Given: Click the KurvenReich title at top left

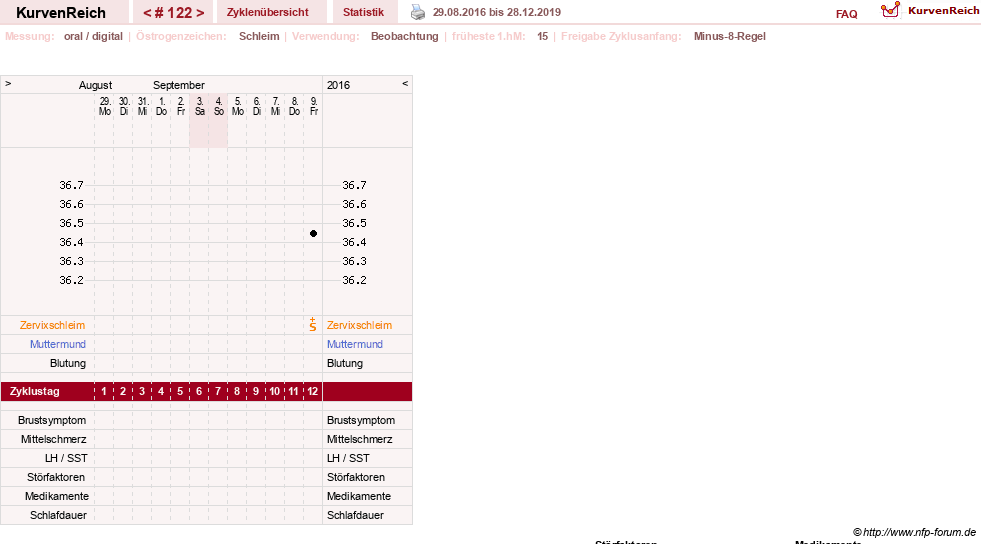Looking at the screenshot, I should coord(61,13).
